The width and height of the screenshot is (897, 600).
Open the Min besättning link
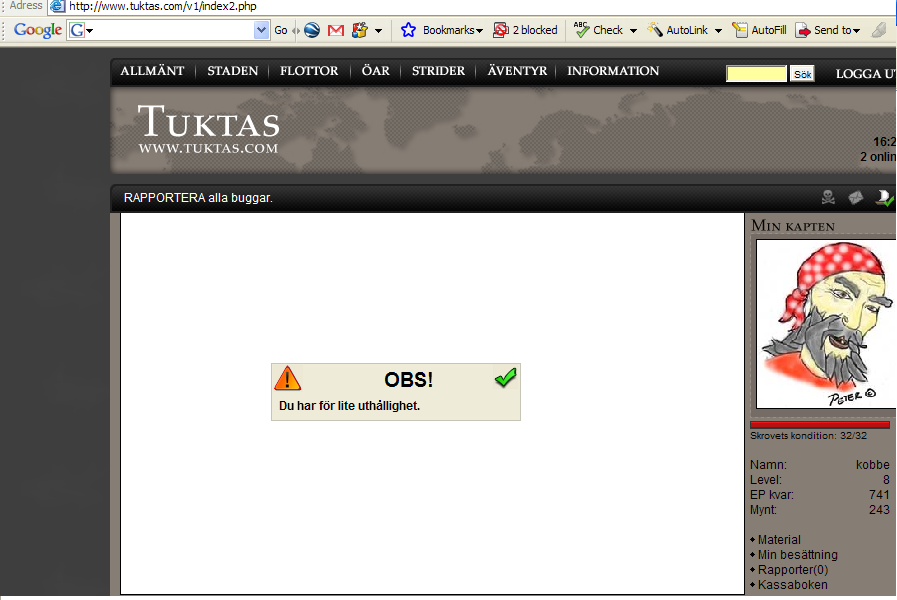(x=797, y=555)
